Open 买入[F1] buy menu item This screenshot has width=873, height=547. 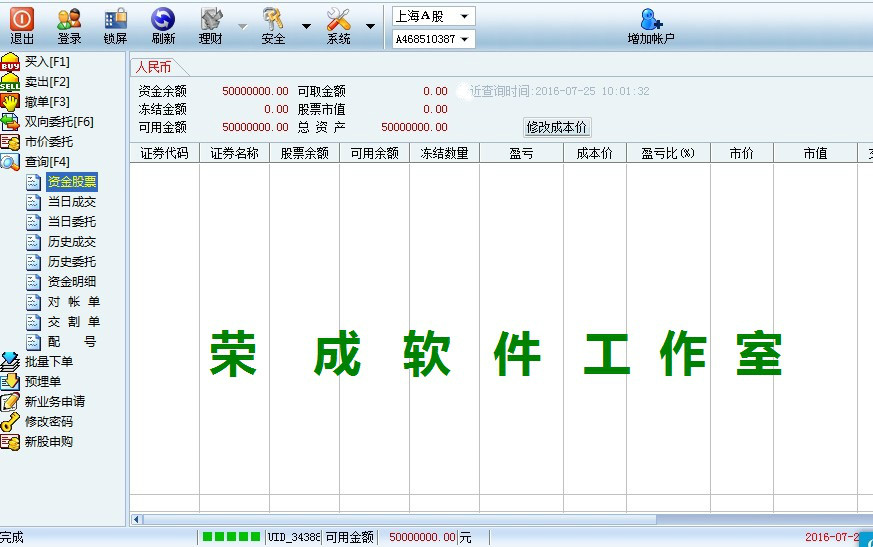coord(47,62)
